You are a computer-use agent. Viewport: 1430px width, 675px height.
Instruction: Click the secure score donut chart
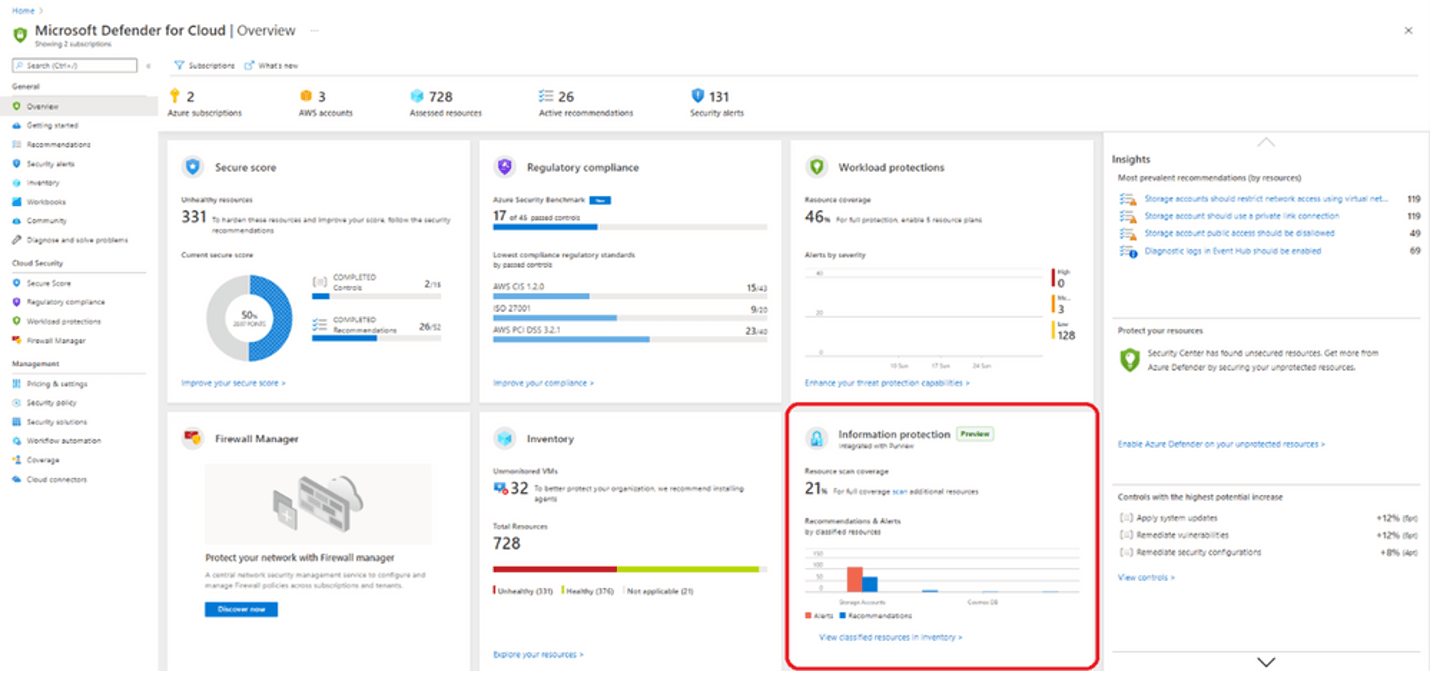point(249,318)
